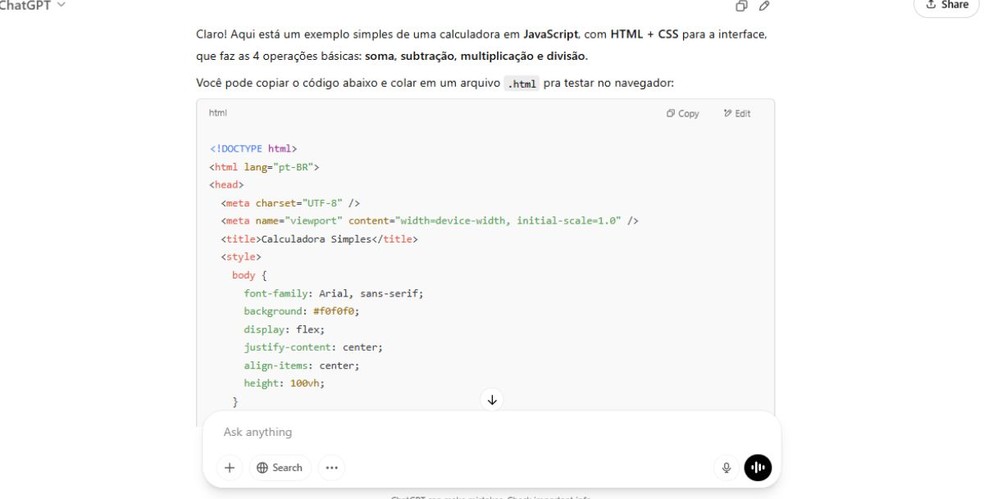
Task: Click the #f0f0f0 background color value
Action: point(335,312)
